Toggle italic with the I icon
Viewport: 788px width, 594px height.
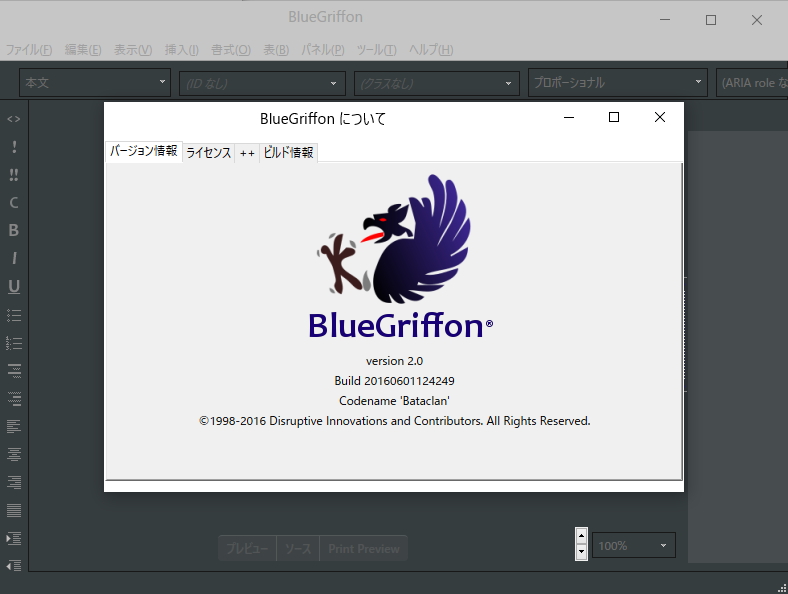(x=14, y=258)
